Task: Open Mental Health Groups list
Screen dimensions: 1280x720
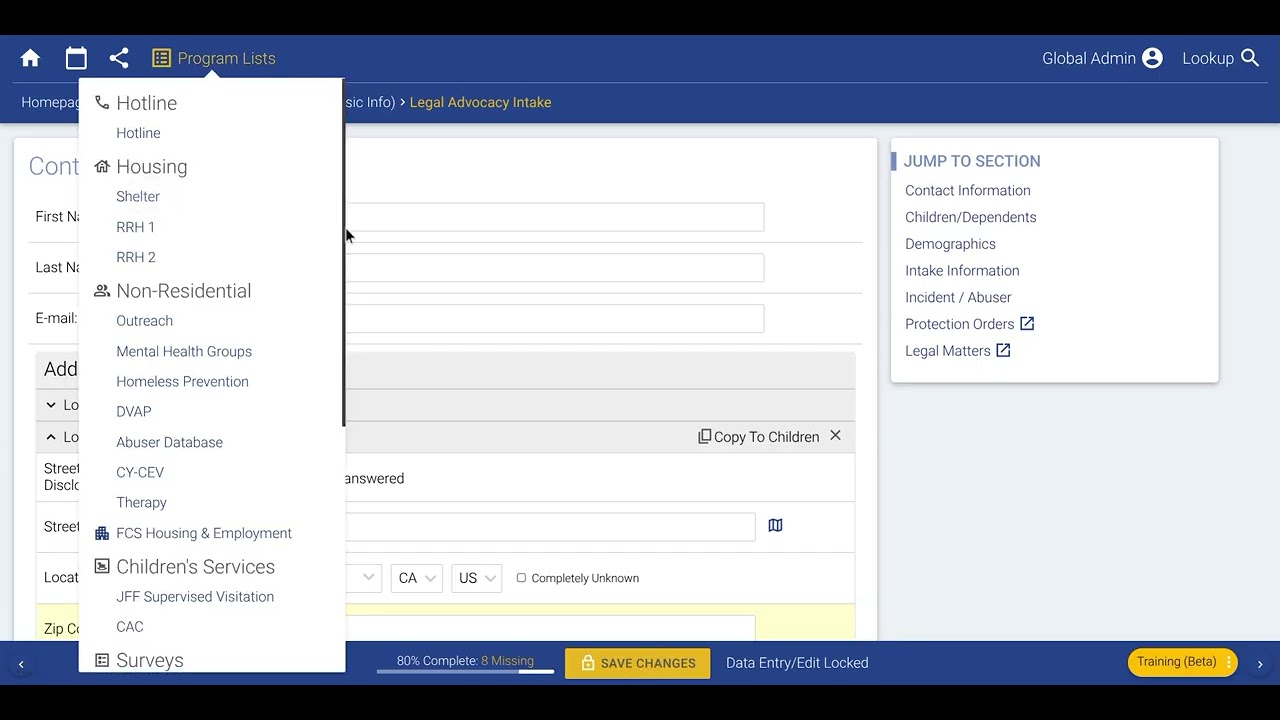Action: (x=184, y=351)
